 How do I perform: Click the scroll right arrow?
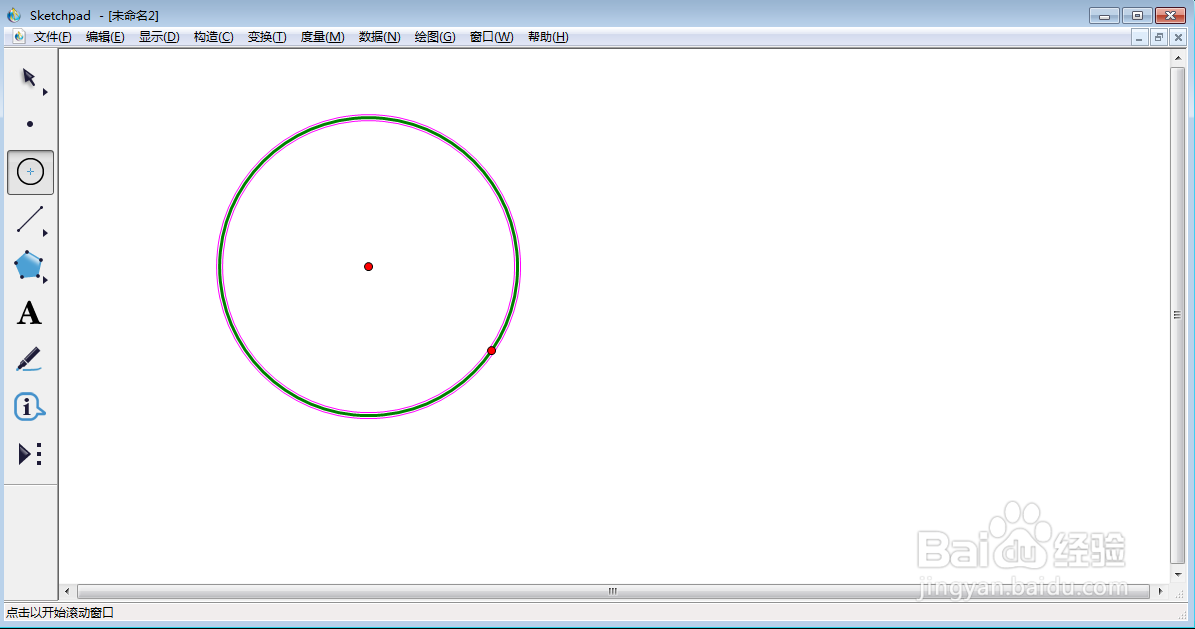click(1161, 591)
